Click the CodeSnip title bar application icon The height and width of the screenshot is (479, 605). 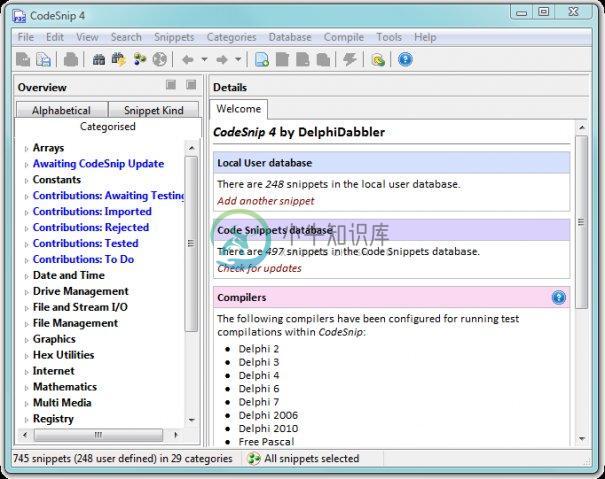click(19, 16)
